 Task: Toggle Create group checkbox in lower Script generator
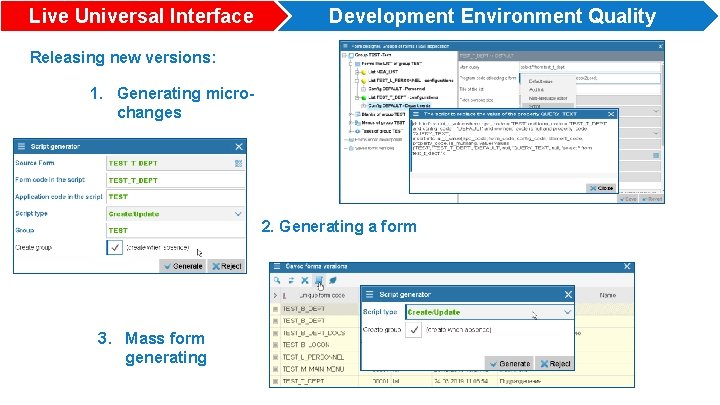tap(414, 329)
